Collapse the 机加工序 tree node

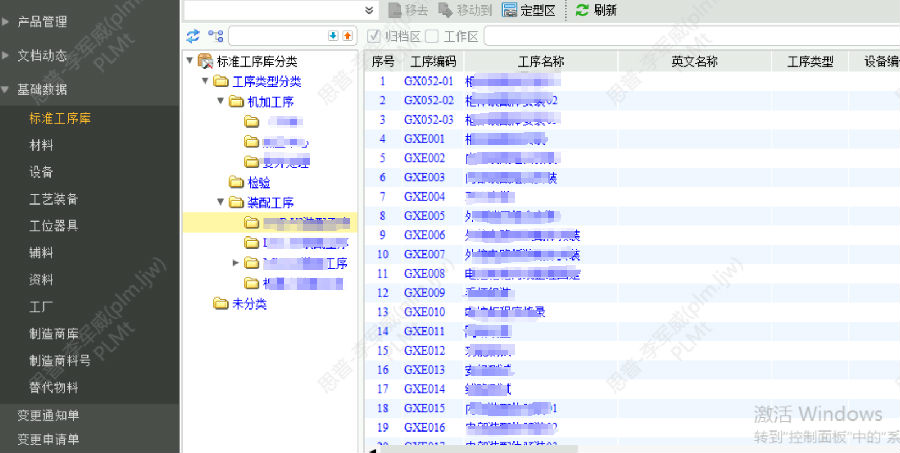[221, 102]
